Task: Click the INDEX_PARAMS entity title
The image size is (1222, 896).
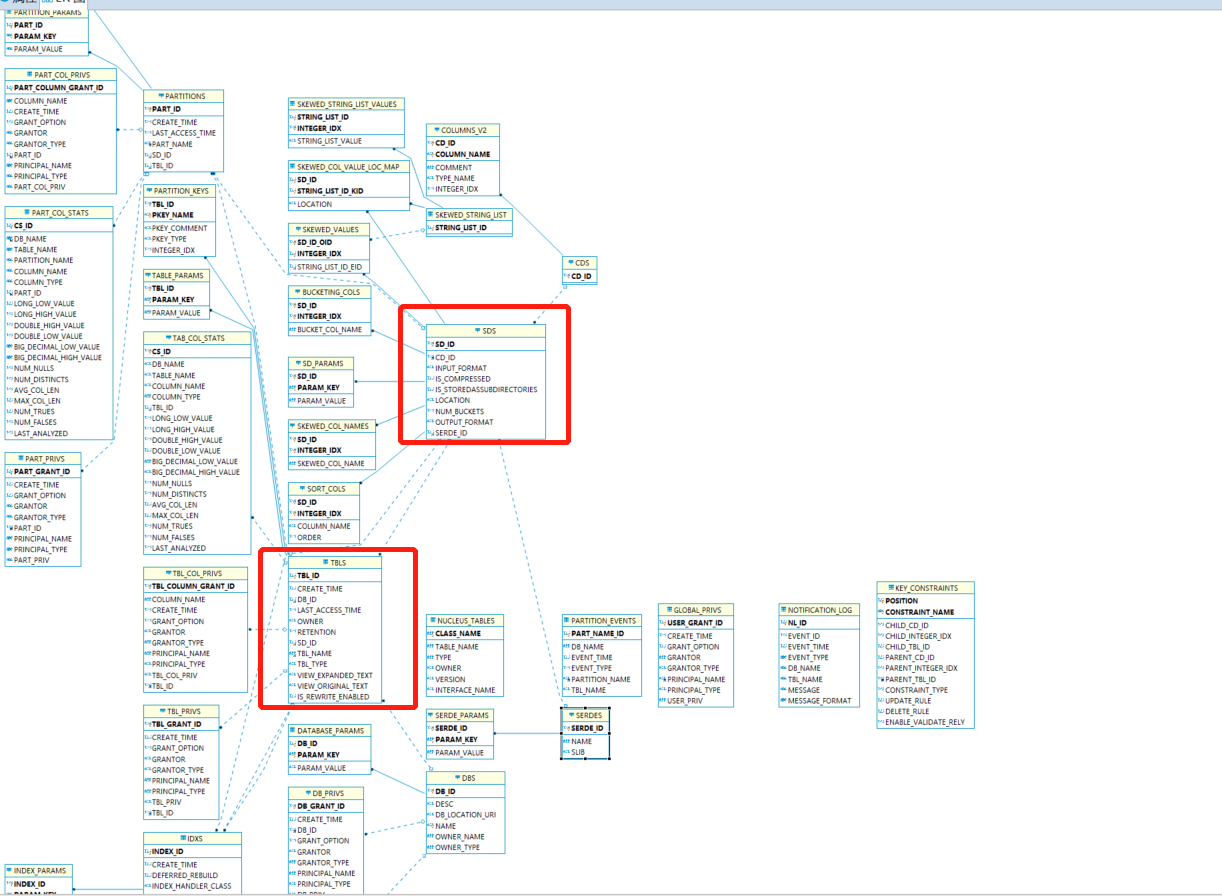Action: click(38, 871)
